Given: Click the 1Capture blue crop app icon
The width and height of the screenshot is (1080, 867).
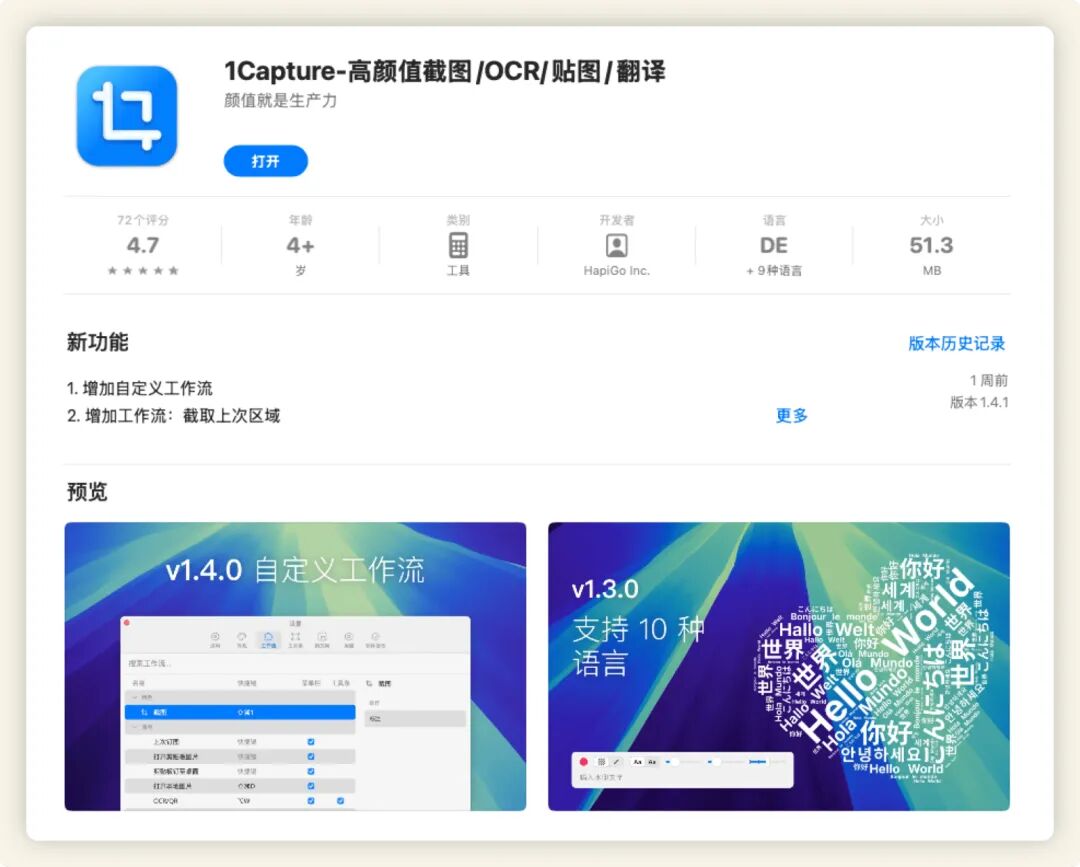Looking at the screenshot, I should click(x=127, y=116).
